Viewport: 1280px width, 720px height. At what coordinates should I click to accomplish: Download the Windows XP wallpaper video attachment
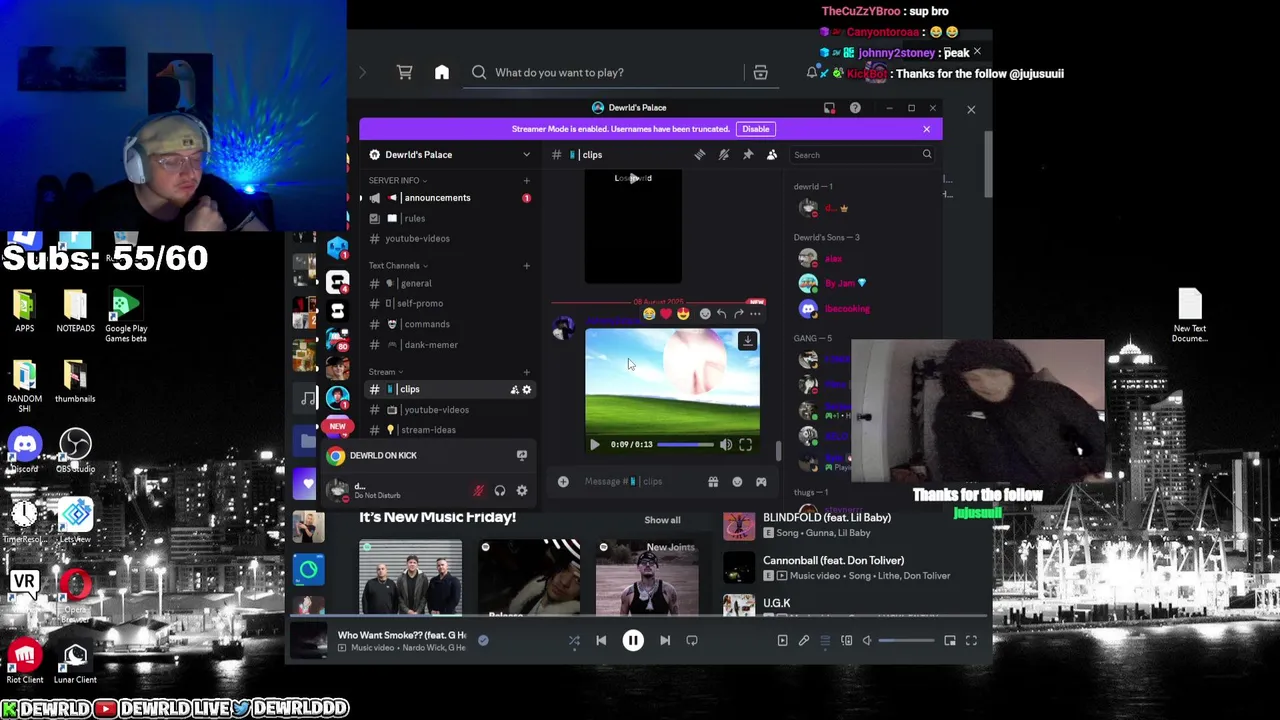(747, 341)
